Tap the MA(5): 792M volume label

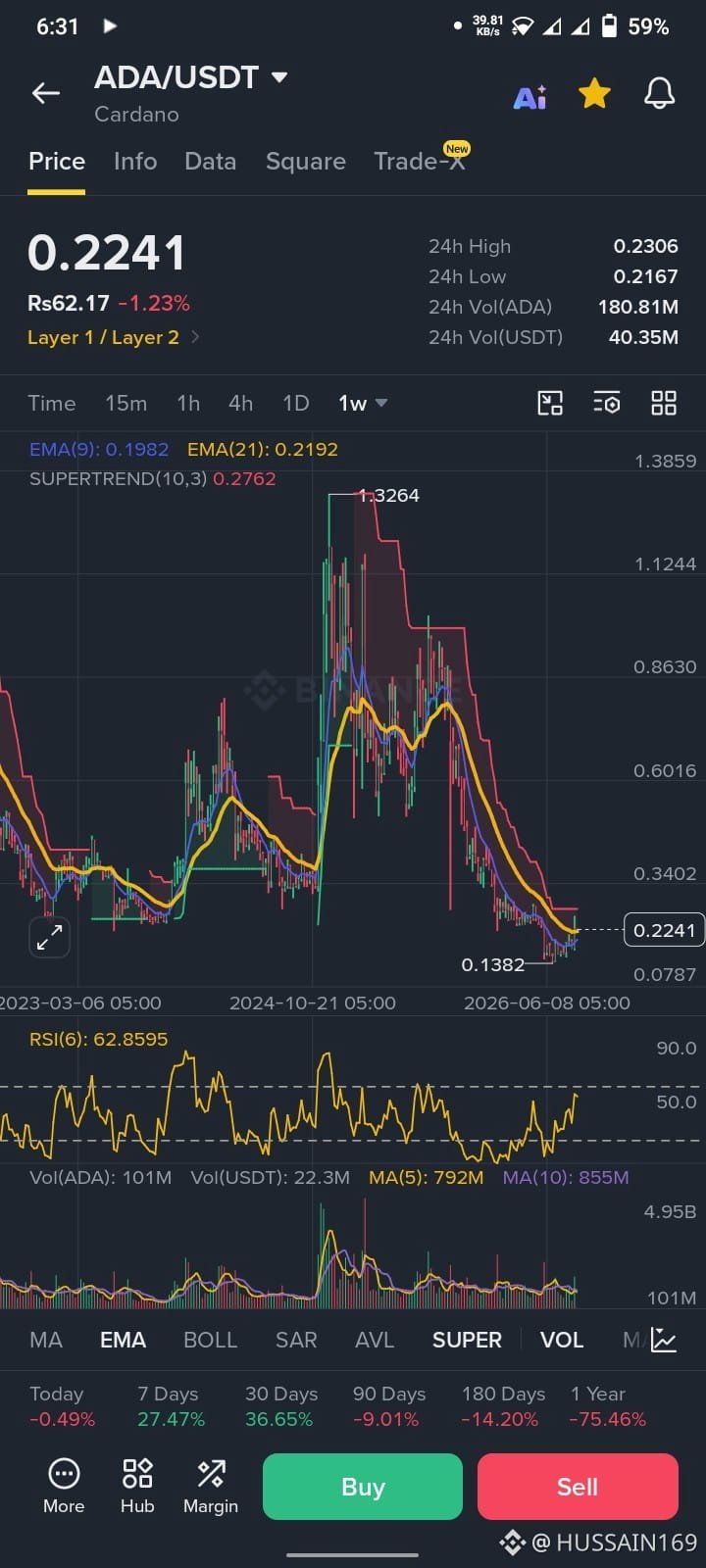[426, 1178]
